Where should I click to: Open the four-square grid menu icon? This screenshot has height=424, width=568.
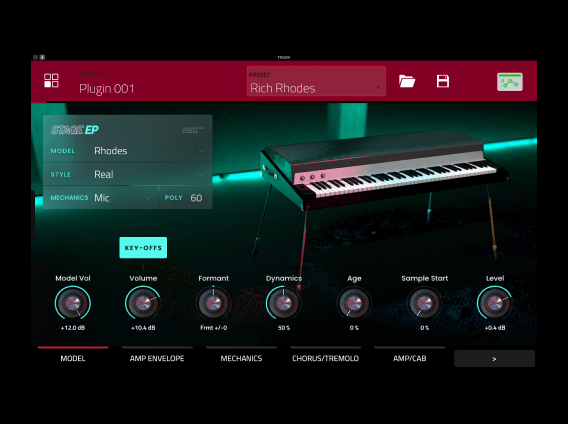tap(51, 81)
